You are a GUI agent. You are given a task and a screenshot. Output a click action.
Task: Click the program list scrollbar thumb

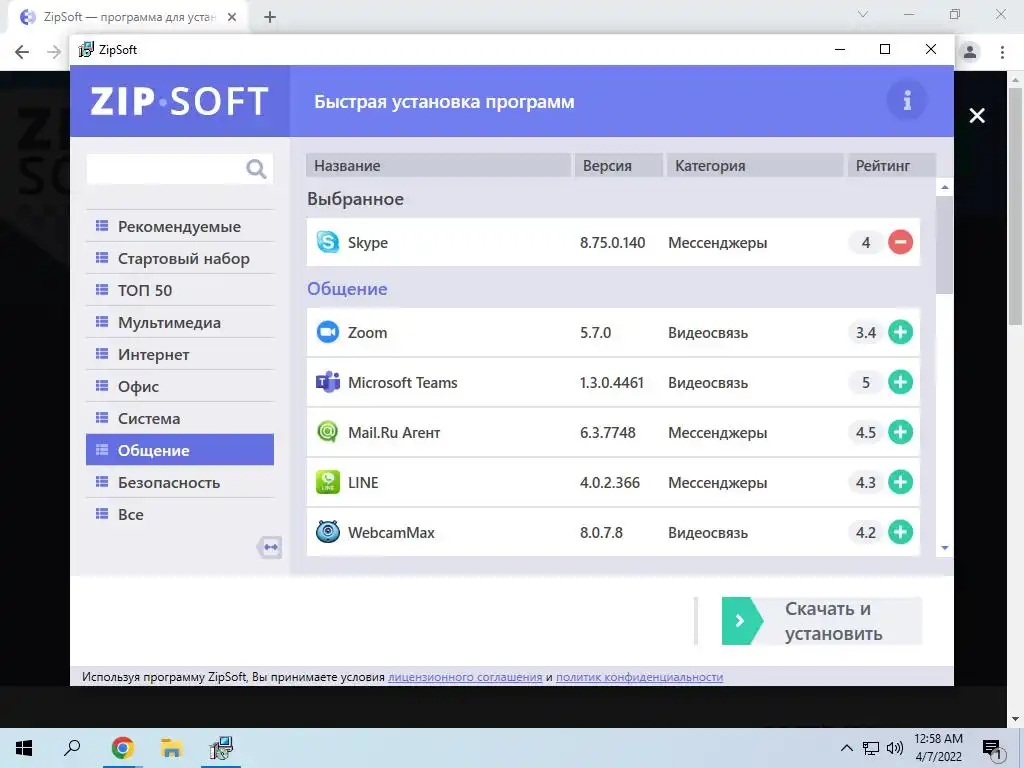coord(944,245)
